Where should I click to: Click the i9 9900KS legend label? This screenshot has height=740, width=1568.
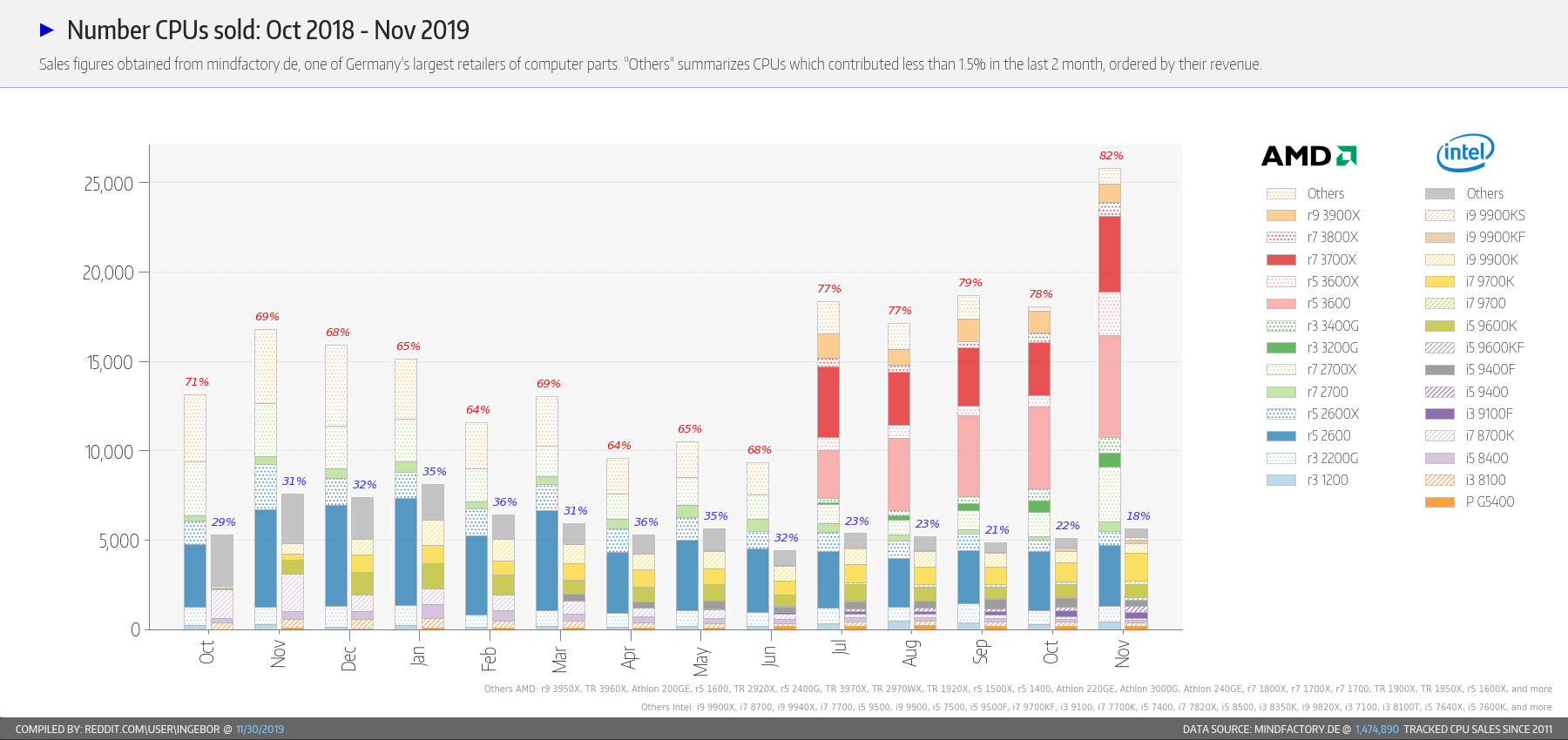[1496, 216]
